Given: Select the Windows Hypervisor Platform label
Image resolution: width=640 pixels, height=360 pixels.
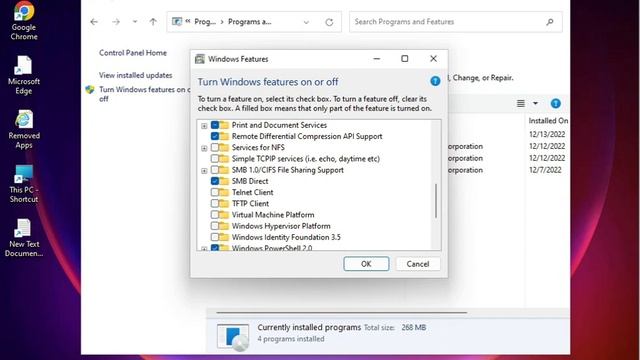Looking at the screenshot, I should pos(281,226).
